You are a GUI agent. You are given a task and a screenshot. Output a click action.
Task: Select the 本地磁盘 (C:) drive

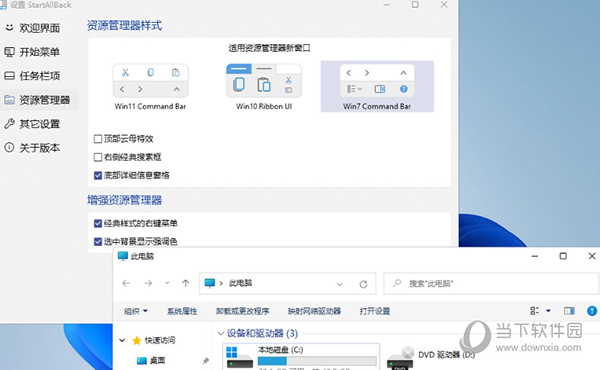tap(301, 357)
